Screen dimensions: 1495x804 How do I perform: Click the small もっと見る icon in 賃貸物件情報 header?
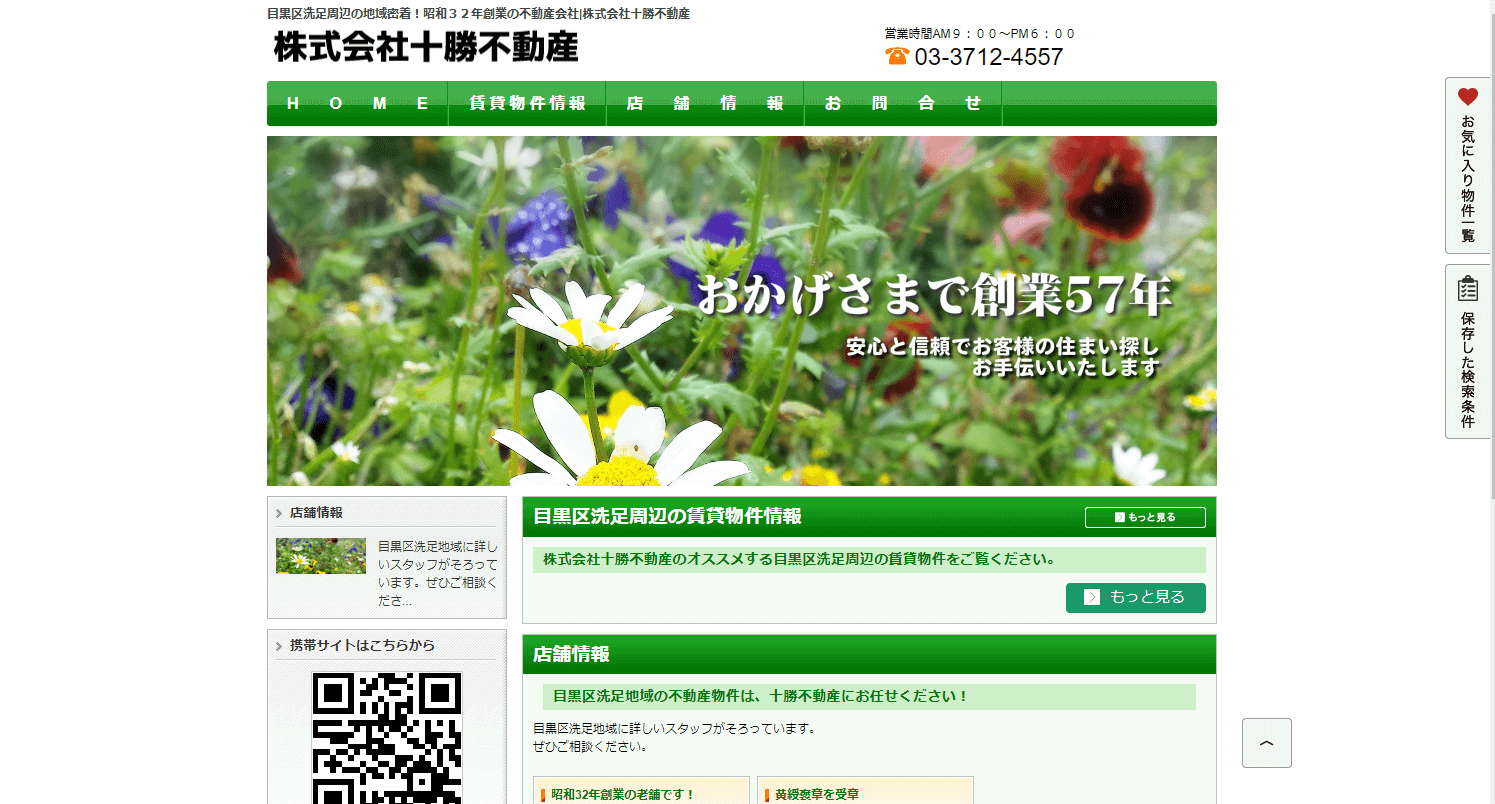click(x=1118, y=517)
